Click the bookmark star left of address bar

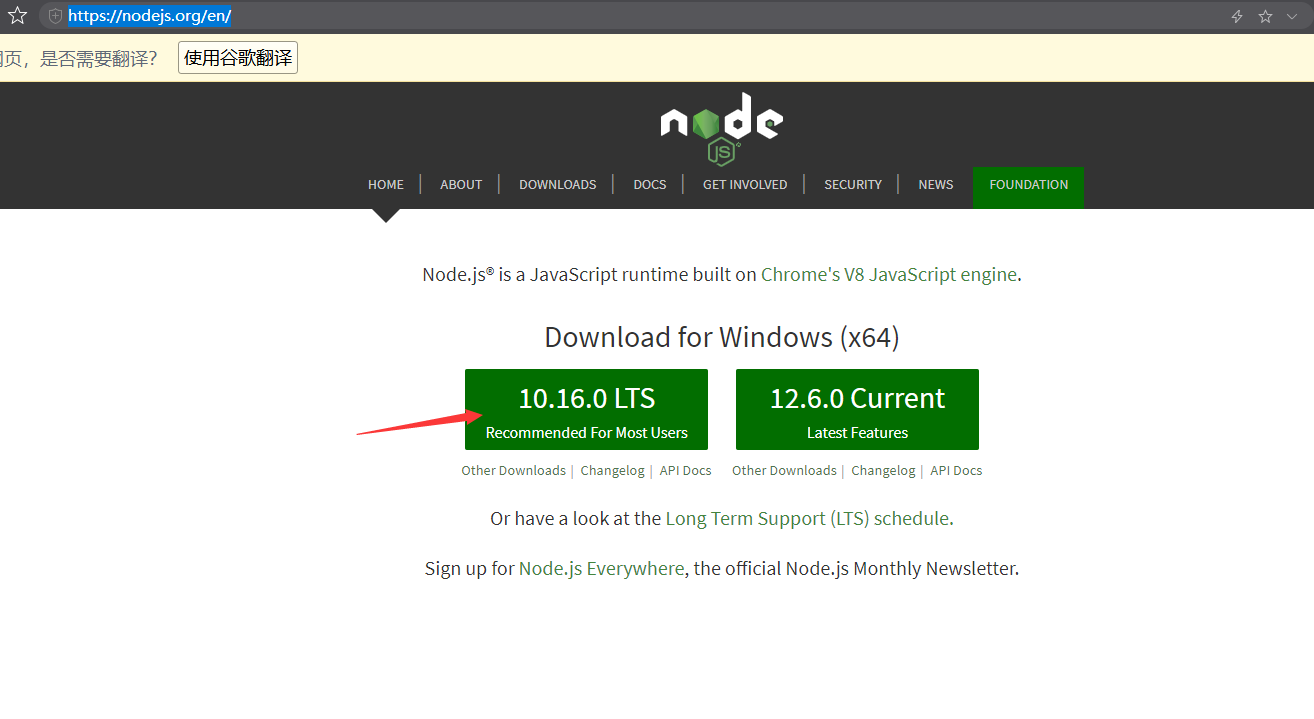tap(17, 16)
